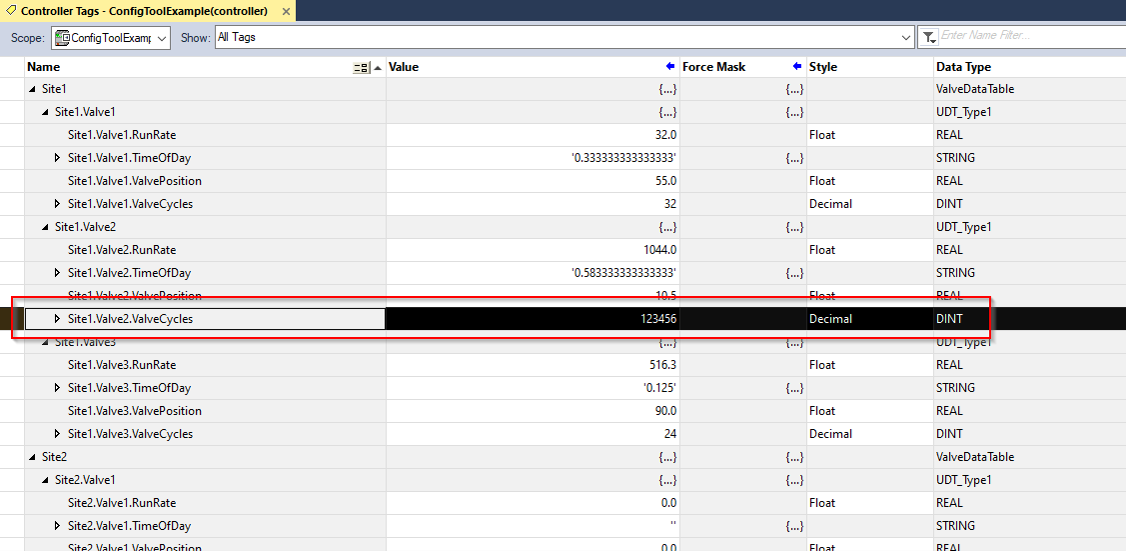Click value '0.583333333333333' of Valve2.TimeOfDay
Image resolution: width=1126 pixels, height=551 pixels.
pyautogui.click(x=623, y=272)
